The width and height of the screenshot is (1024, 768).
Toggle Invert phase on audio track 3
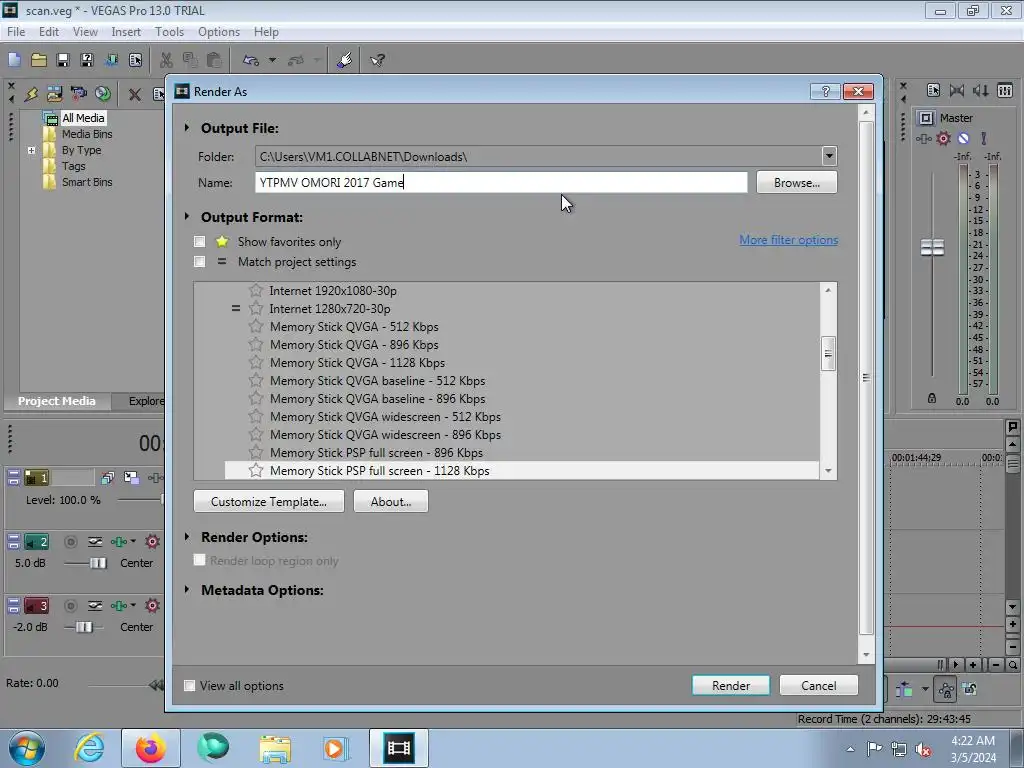point(95,605)
